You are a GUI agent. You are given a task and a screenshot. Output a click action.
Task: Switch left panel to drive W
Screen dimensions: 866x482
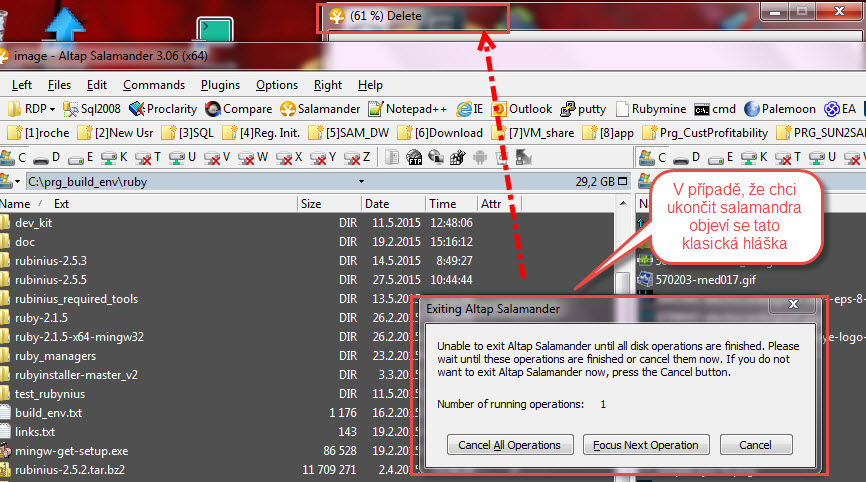point(252,157)
